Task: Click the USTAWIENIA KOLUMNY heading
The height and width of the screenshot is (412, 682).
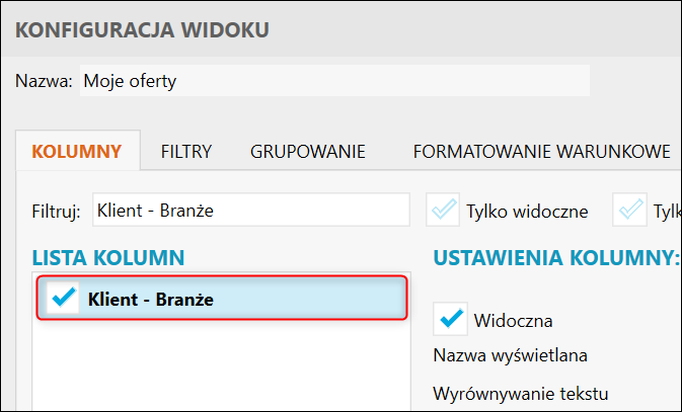Action: [556, 257]
